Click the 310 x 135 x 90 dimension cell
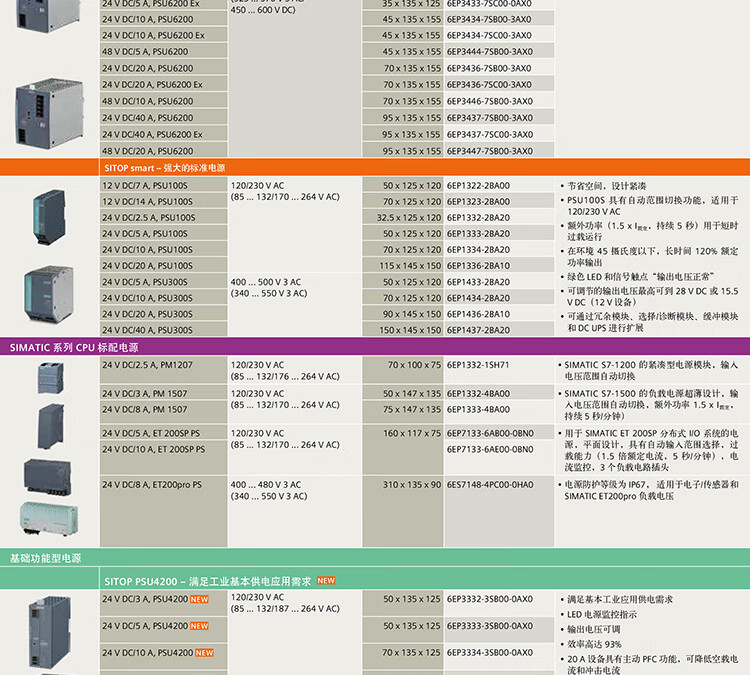This screenshot has height=675, width=750. 411,485
